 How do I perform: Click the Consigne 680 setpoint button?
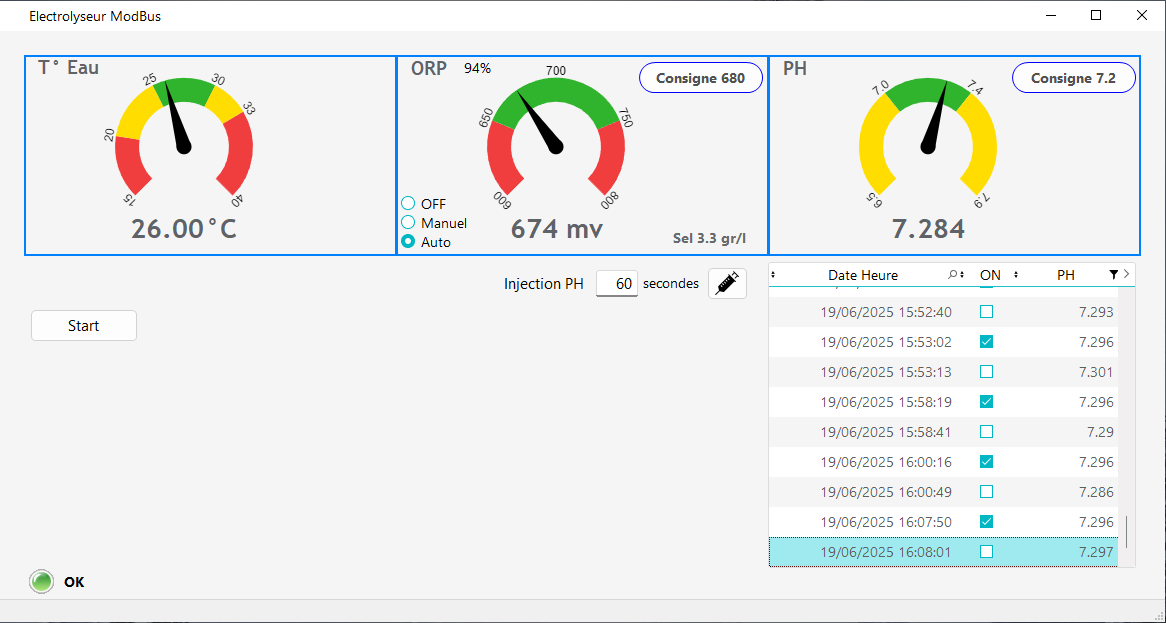700,78
